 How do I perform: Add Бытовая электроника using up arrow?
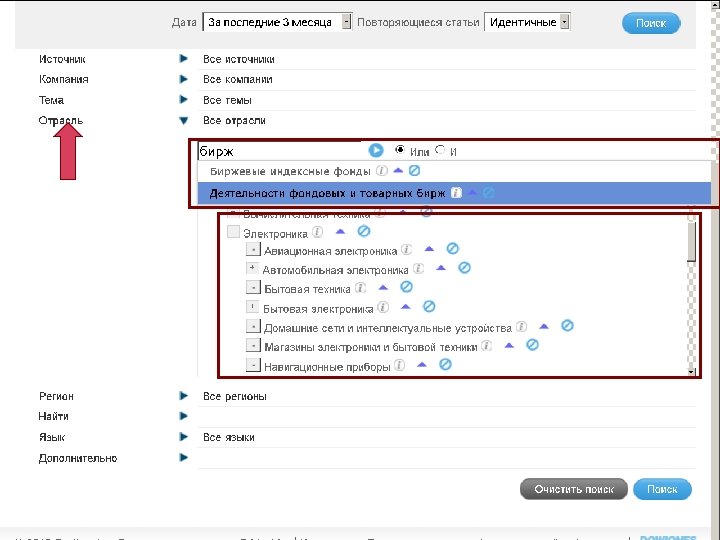[x=405, y=307]
